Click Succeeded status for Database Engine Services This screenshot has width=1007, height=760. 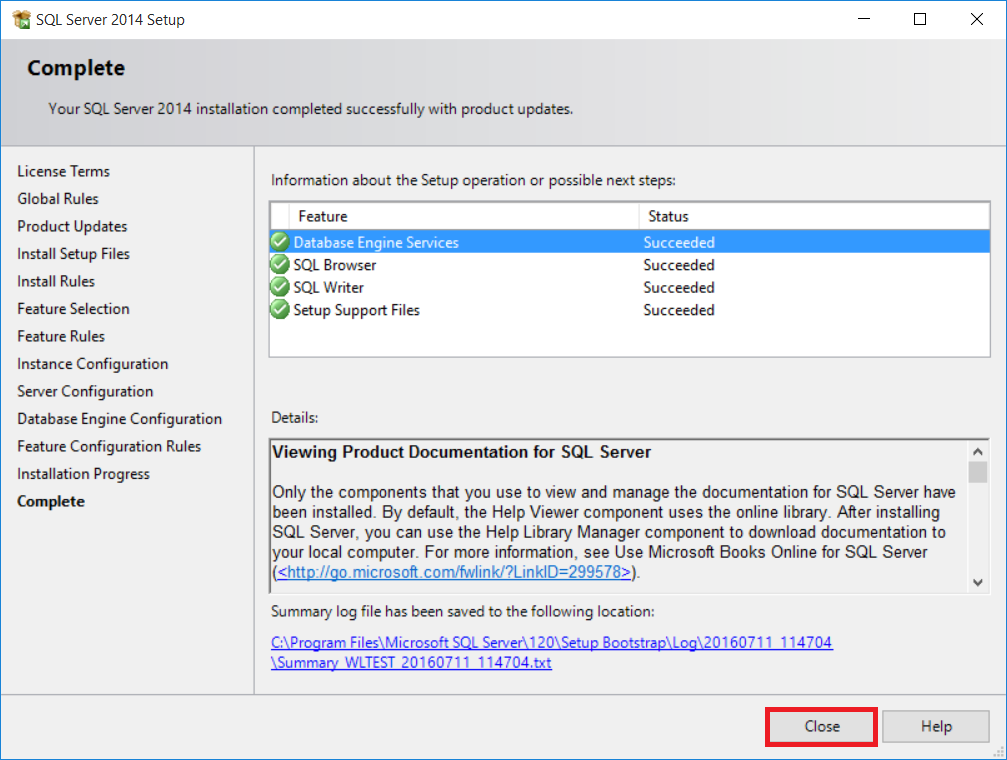tap(679, 242)
